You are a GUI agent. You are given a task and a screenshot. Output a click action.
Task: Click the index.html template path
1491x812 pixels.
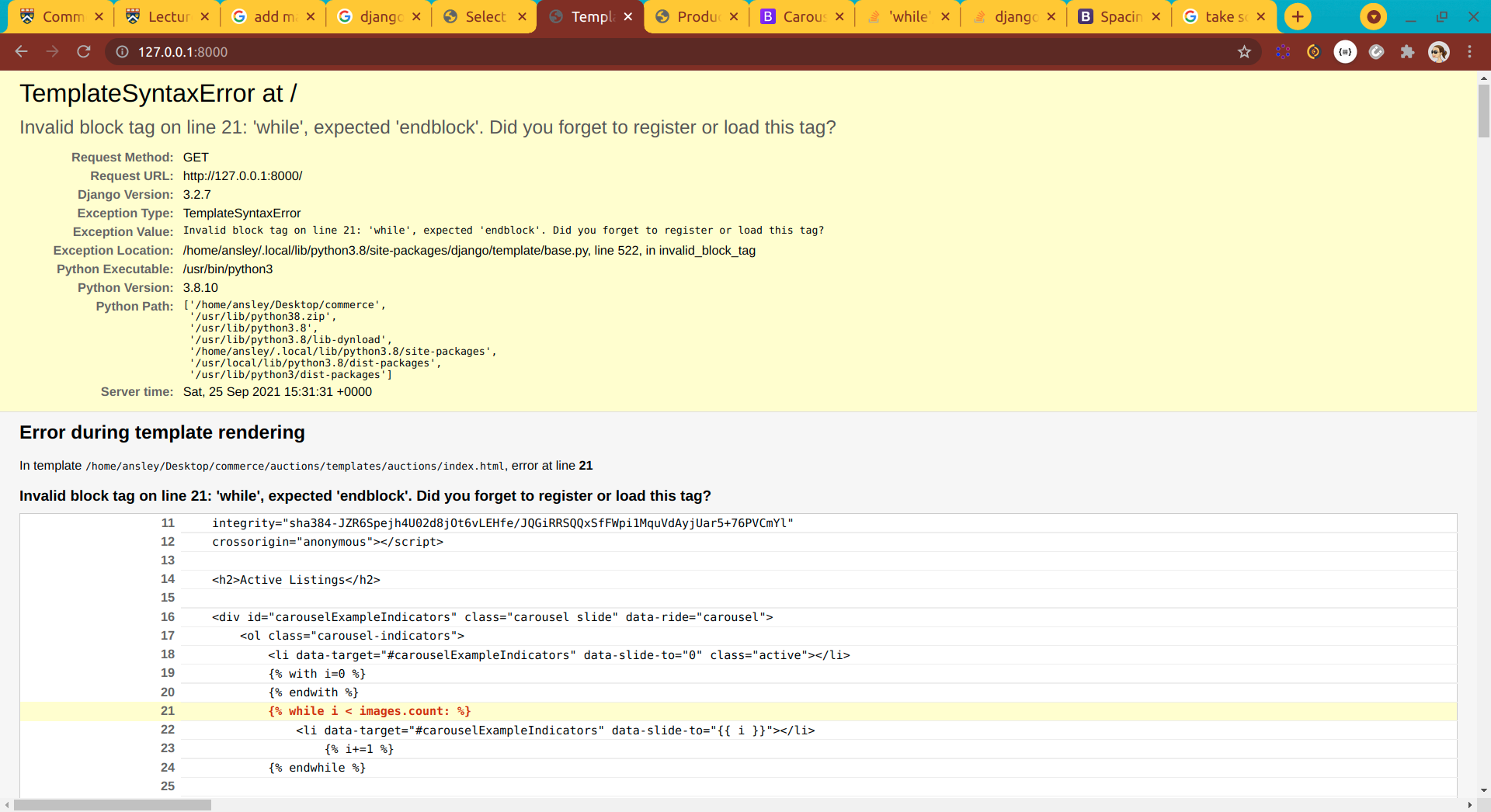pos(295,467)
